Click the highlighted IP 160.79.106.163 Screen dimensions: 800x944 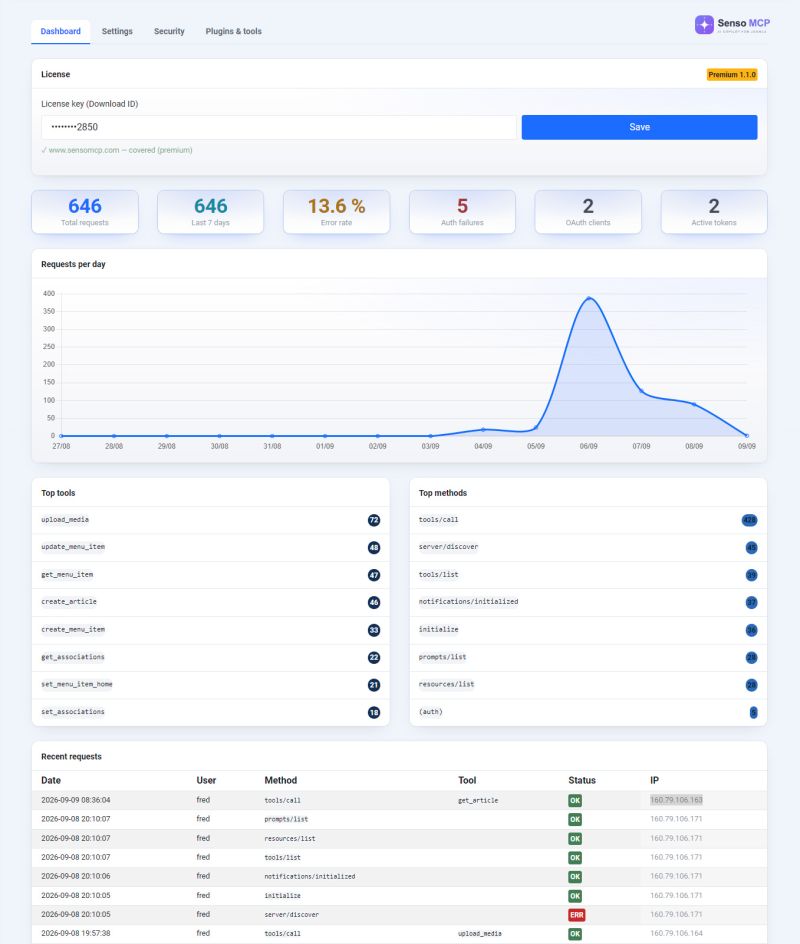tap(676, 800)
